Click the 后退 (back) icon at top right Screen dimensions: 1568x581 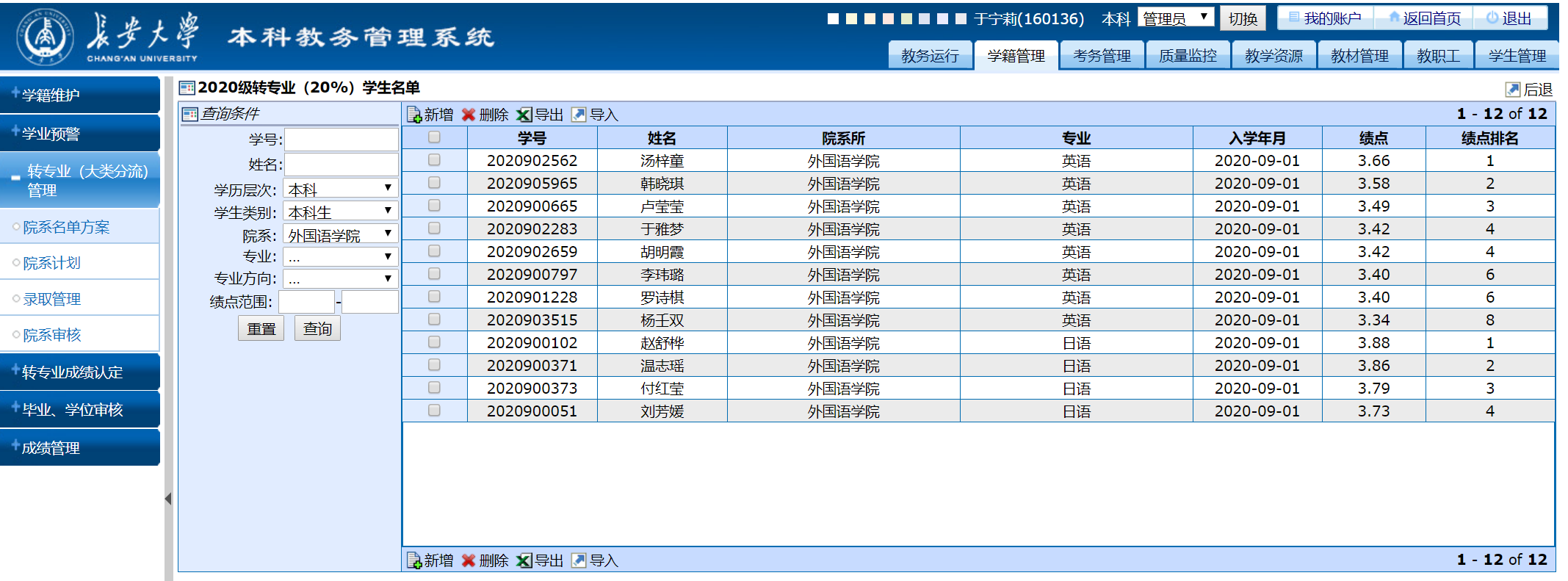(x=1512, y=90)
